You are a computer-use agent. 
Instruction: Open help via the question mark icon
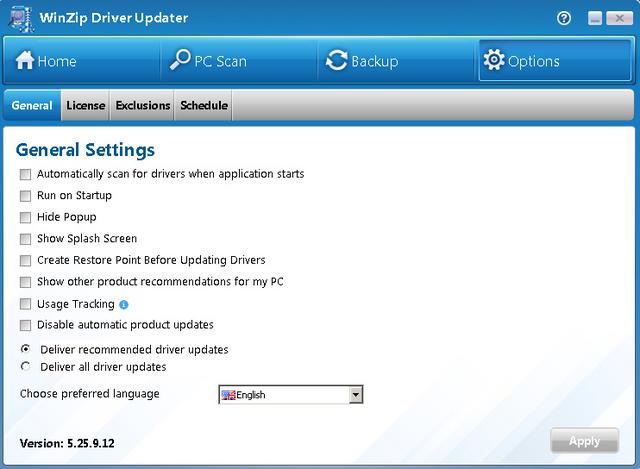click(564, 18)
